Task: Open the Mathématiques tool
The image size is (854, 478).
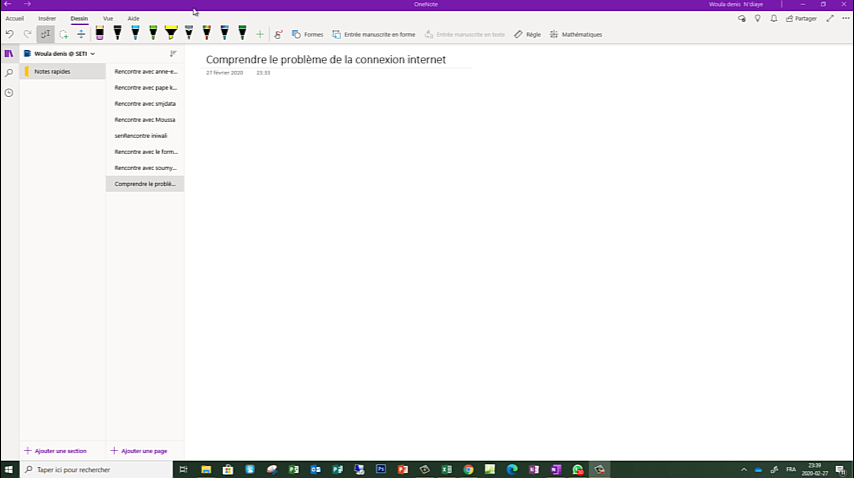Action: click(576, 34)
